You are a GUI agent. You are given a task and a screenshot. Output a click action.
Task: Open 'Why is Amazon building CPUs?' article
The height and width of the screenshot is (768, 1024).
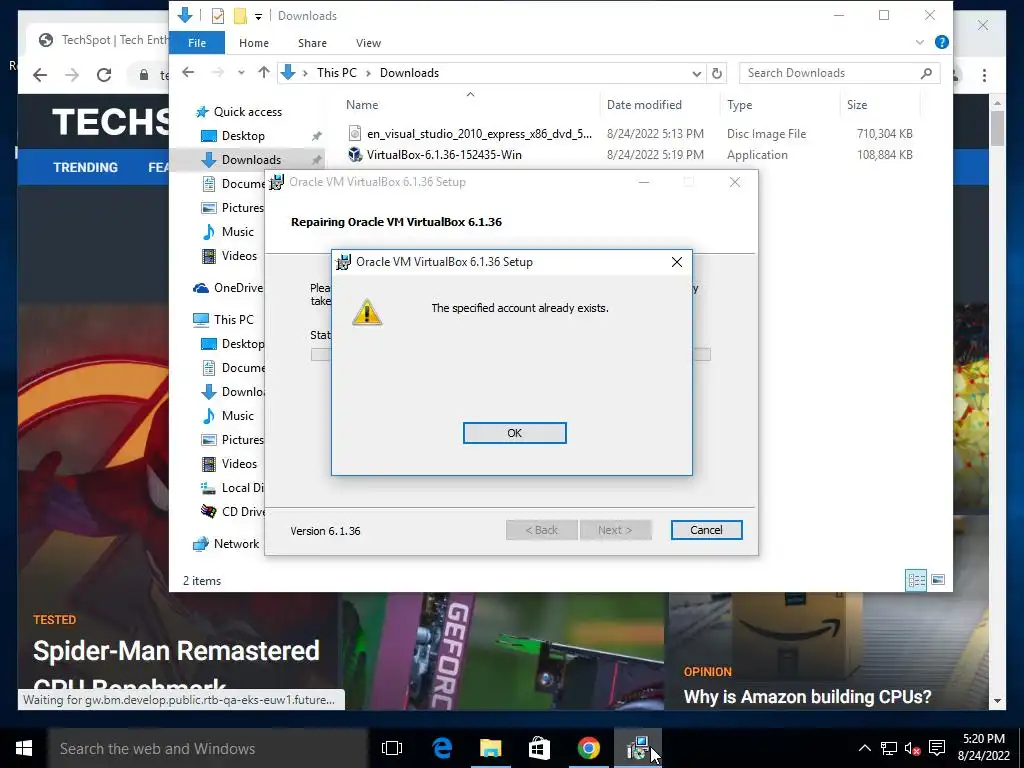[x=807, y=697]
